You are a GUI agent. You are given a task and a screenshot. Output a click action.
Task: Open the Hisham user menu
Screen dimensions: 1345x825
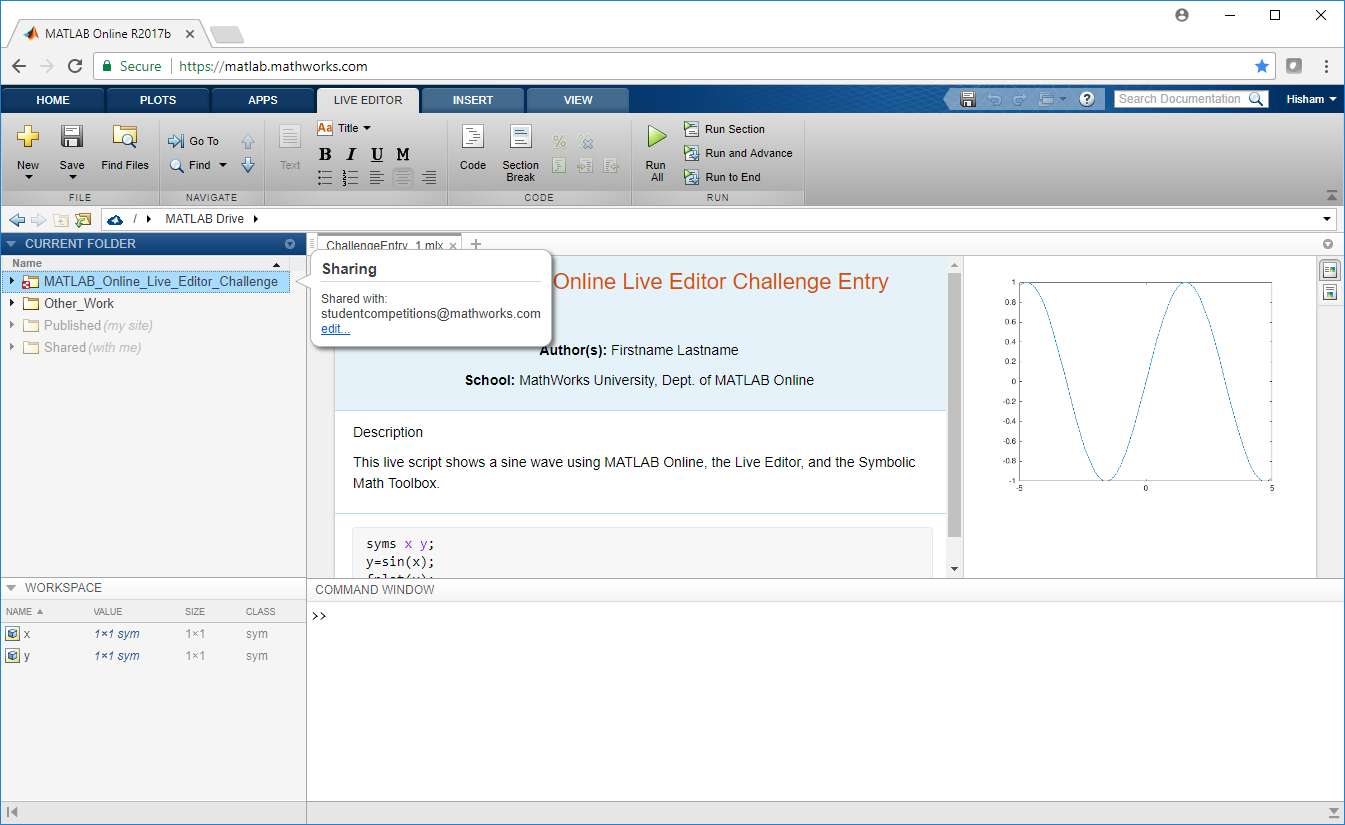click(x=1311, y=99)
